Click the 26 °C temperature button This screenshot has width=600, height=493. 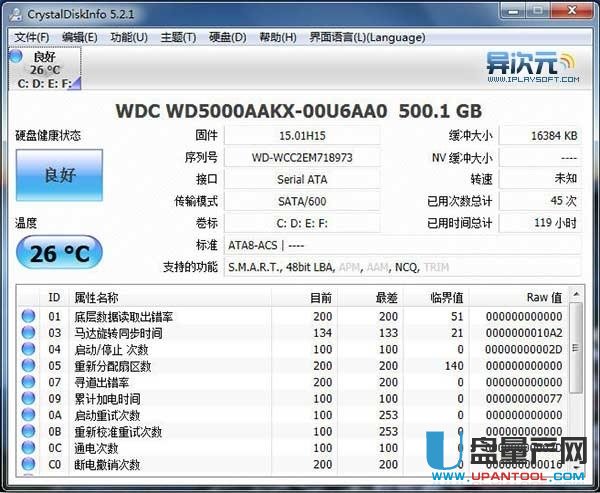coord(58,255)
